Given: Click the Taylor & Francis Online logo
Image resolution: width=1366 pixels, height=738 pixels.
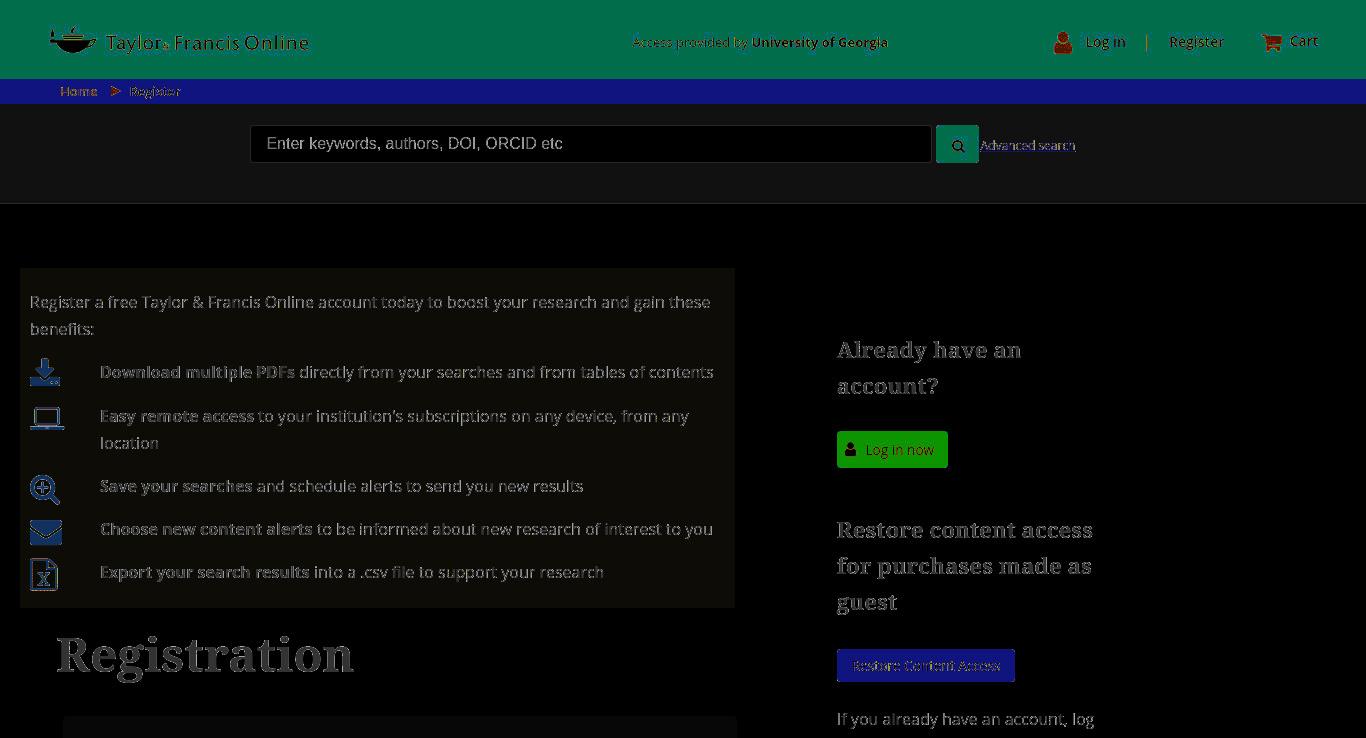Looking at the screenshot, I should (x=179, y=41).
